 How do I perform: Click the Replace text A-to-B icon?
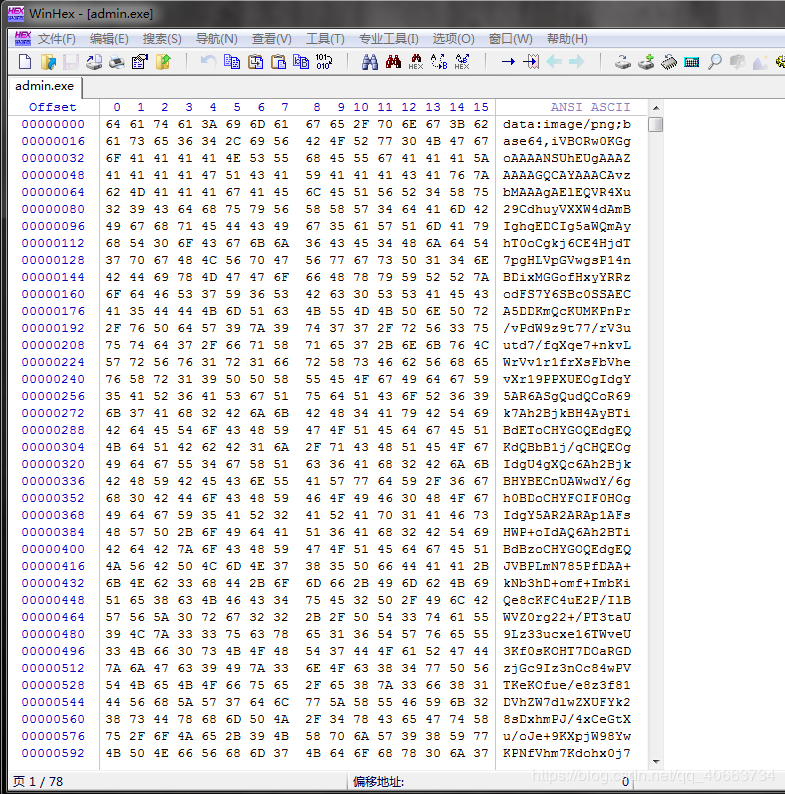click(439, 62)
